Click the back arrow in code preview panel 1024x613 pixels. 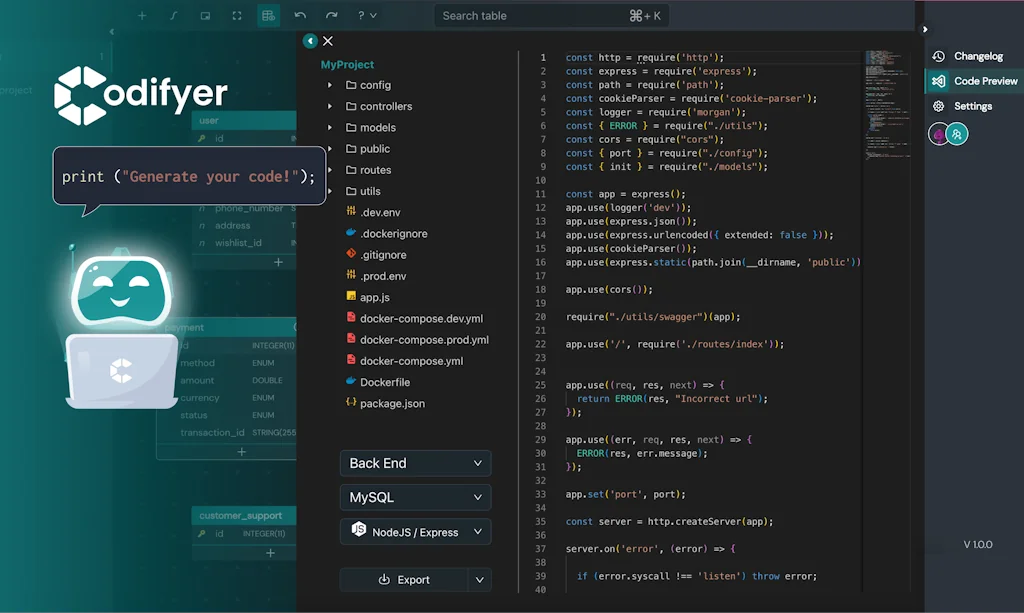coord(310,41)
